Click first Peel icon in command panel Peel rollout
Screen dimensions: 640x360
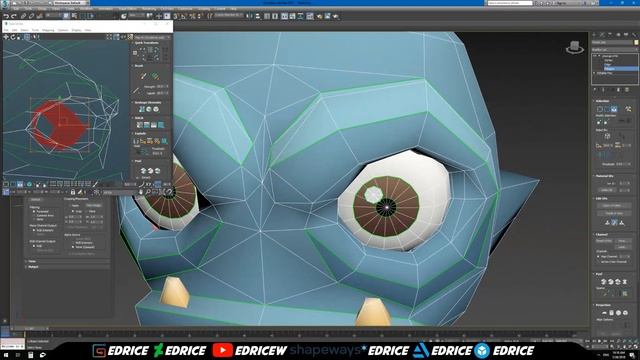[x=603, y=281]
